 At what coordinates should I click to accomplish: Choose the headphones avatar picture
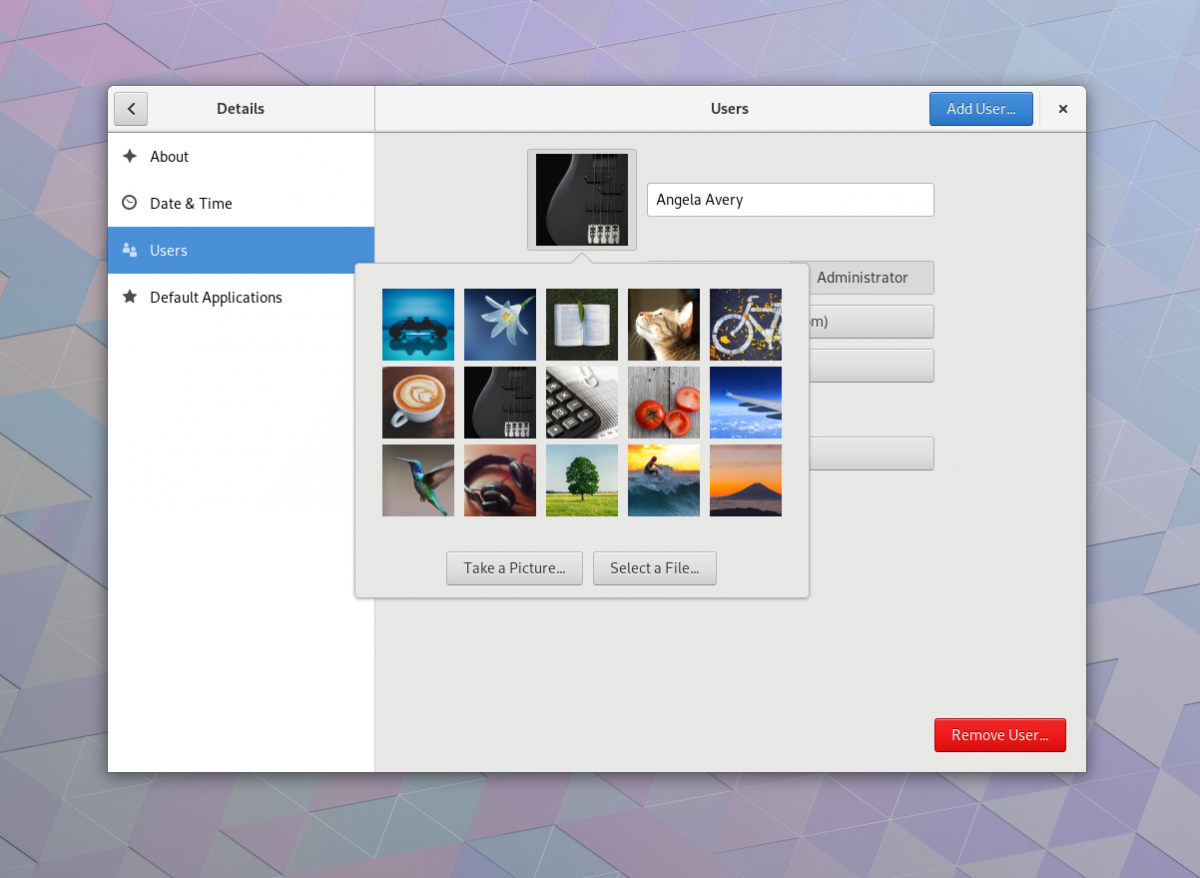pyautogui.click(x=499, y=480)
